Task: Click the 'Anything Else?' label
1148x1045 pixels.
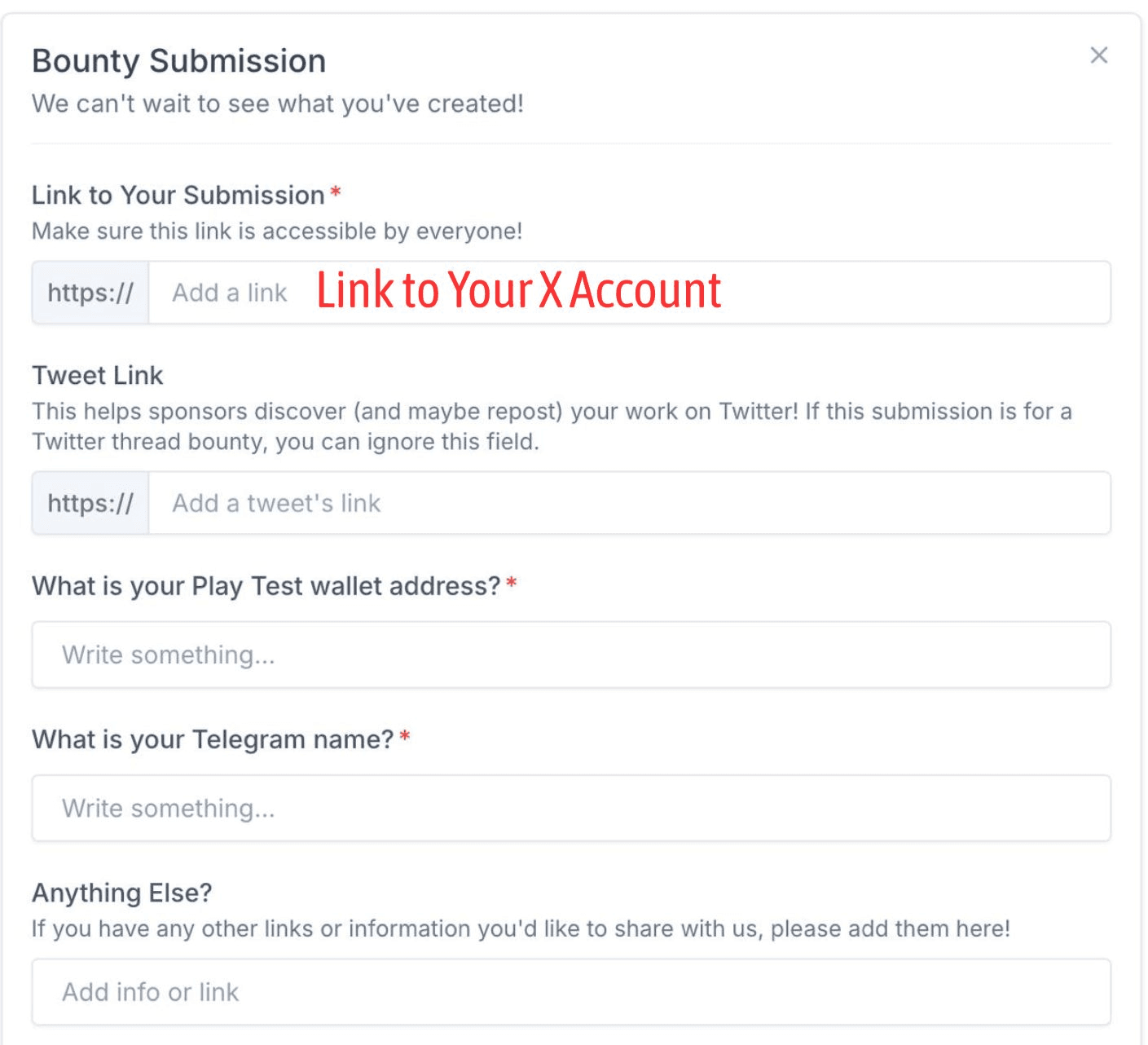Action: click(122, 893)
